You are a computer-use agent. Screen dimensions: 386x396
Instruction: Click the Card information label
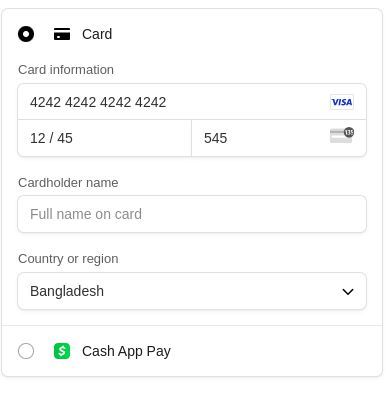coord(66,70)
